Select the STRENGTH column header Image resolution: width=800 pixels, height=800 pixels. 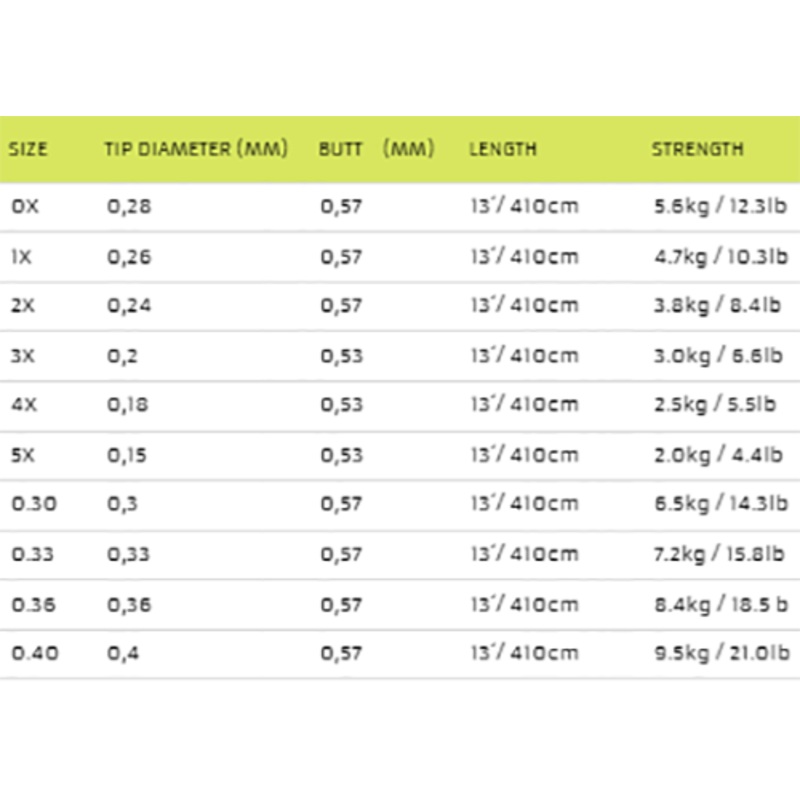pyautogui.click(x=697, y=150)
